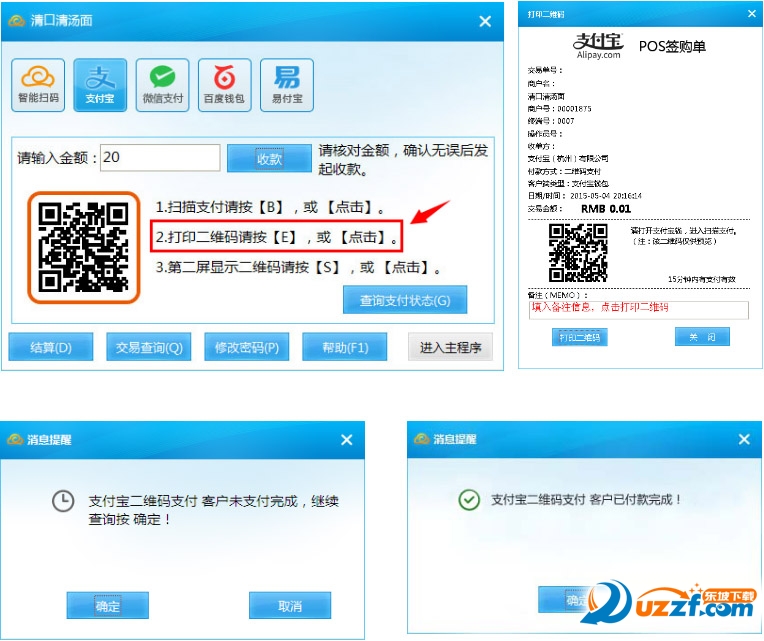
Task: Click the cloud logo in unpaid reminder title bar
Action: pos(15,439)
